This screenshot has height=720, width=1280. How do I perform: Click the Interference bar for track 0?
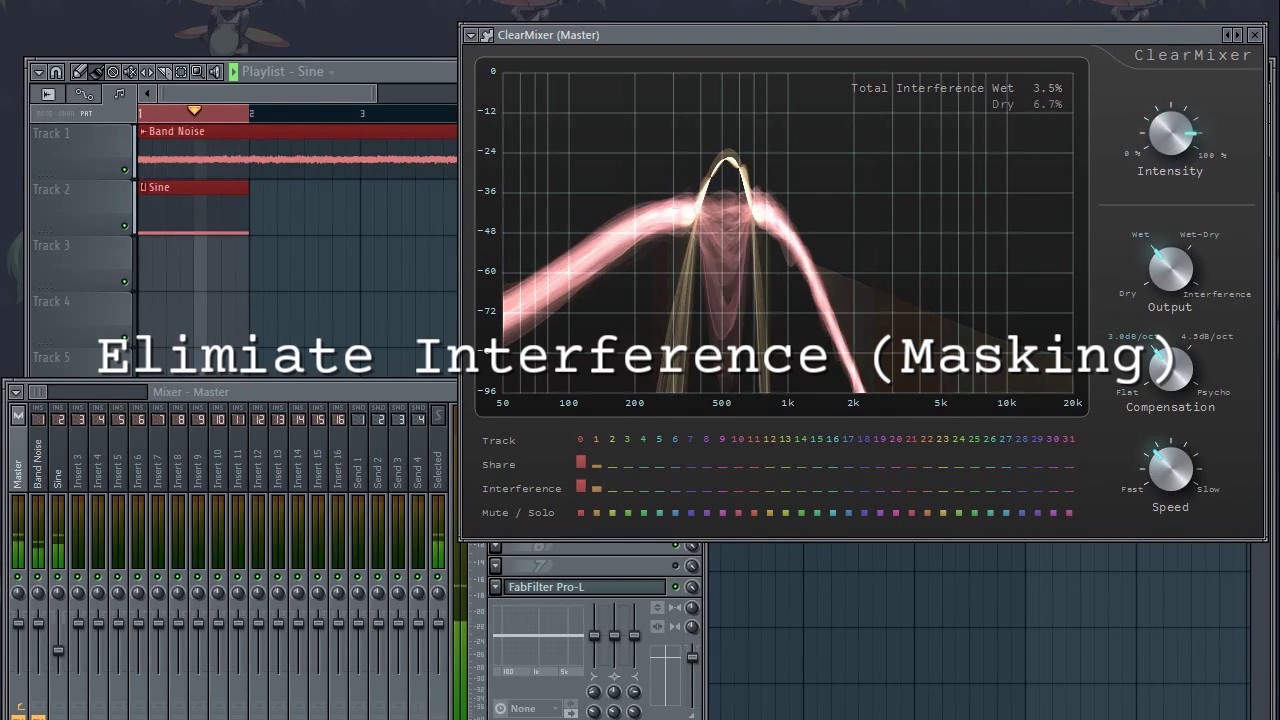[581, 486]
